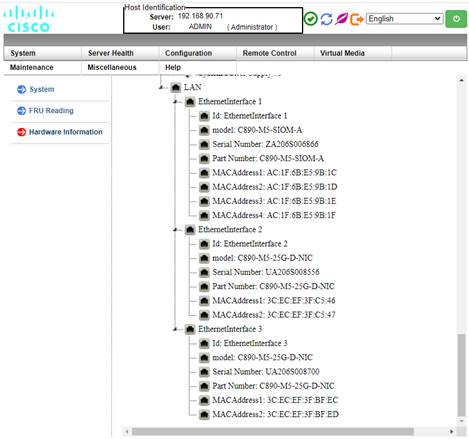The height and width of the screenshot is (439, 469).
Task: Collapse the EthernetInterface 2 node
Action: click(176, 230)
